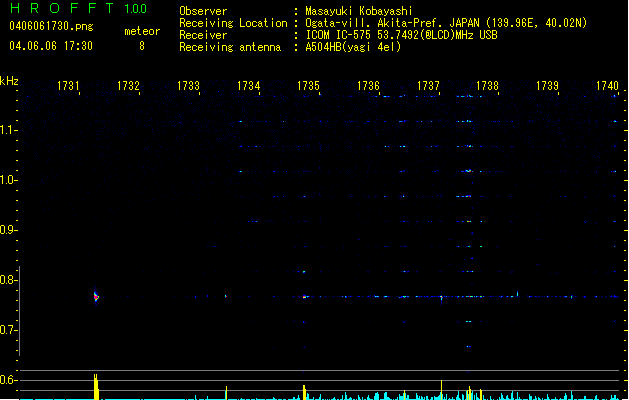Click the 0.7 kHz frequency label
The image size is (629, 400).
pos(8,330)
